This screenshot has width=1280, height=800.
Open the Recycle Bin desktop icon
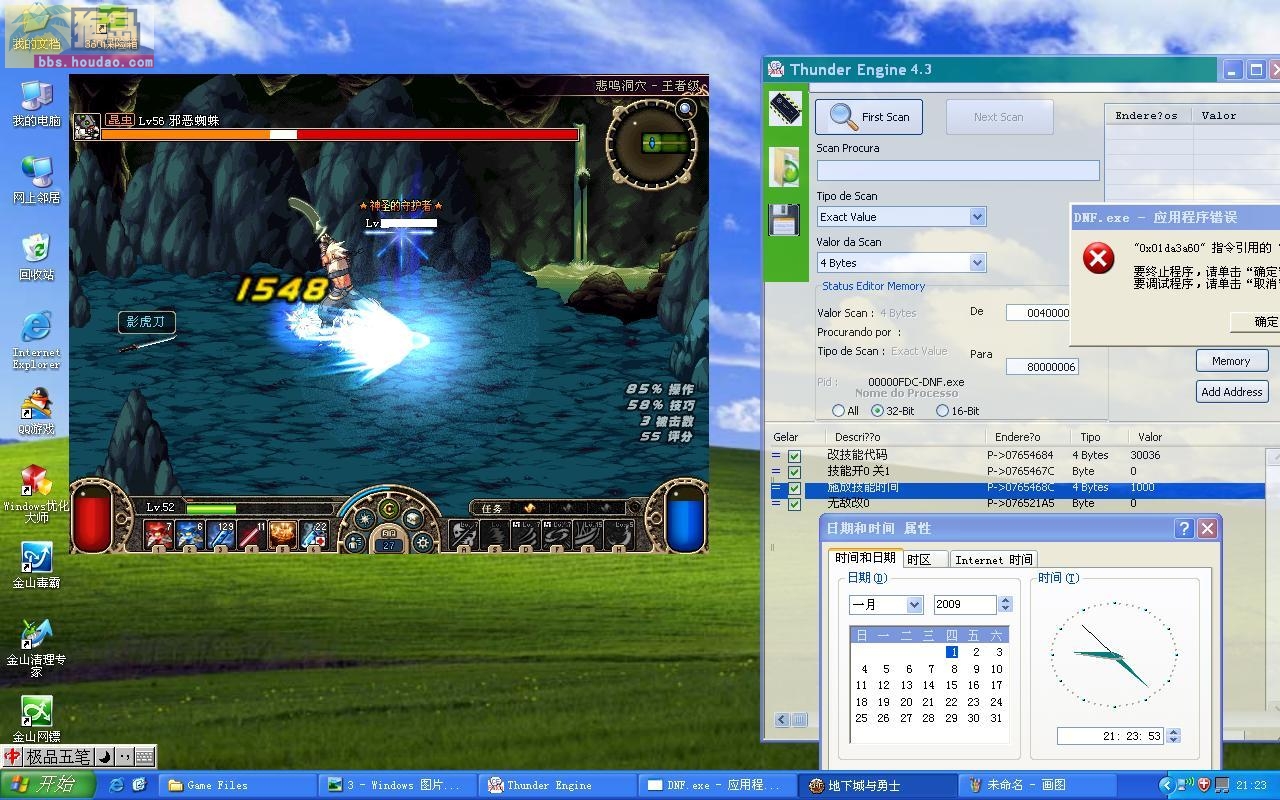pyautogui.click(x=36, y=256)
